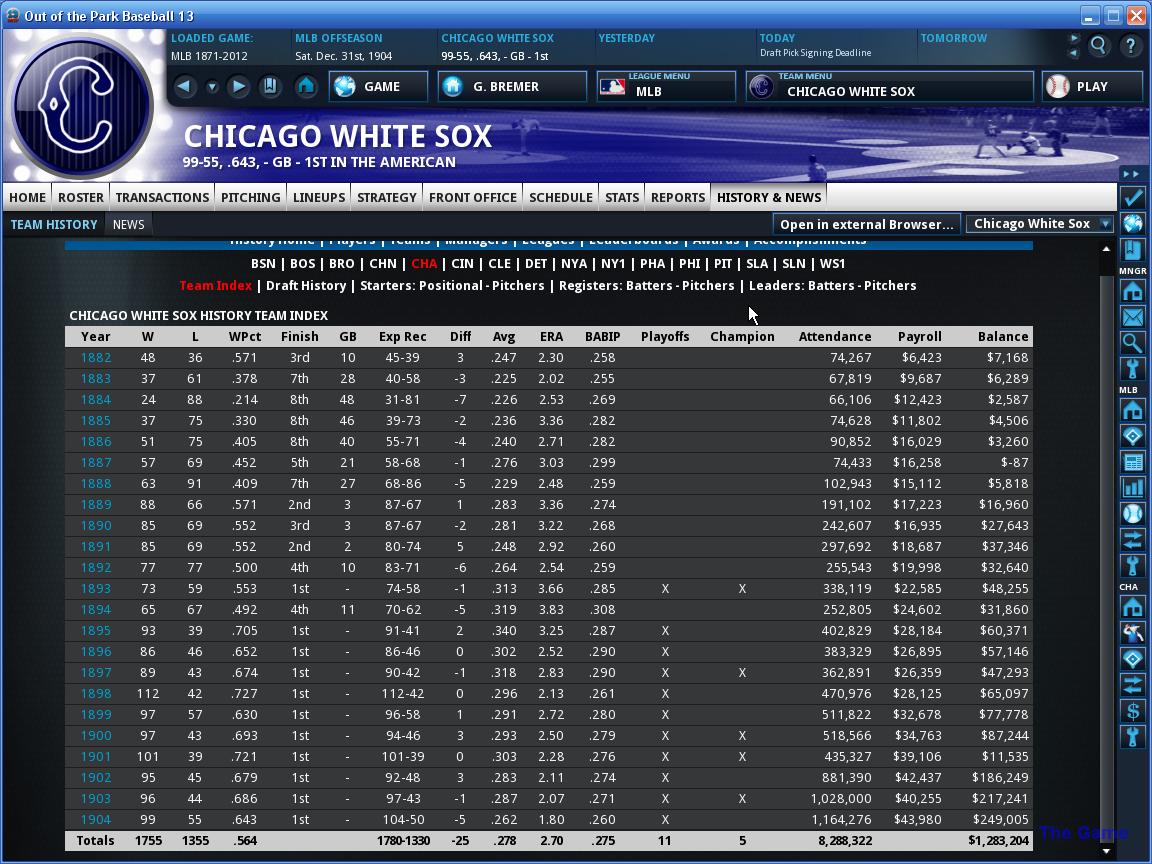
Task: Open the Chicago White Sox team dropdown
Action: click(x=1039, y=224)
